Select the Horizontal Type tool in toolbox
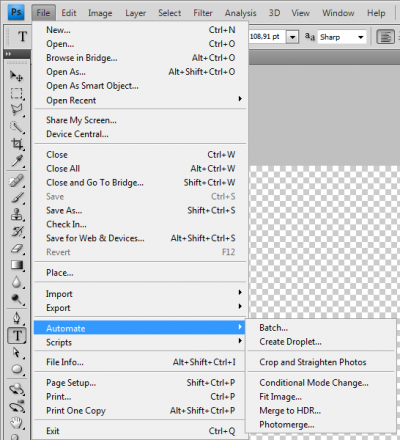Screen dimensions: 400x440 pos(17,336)
